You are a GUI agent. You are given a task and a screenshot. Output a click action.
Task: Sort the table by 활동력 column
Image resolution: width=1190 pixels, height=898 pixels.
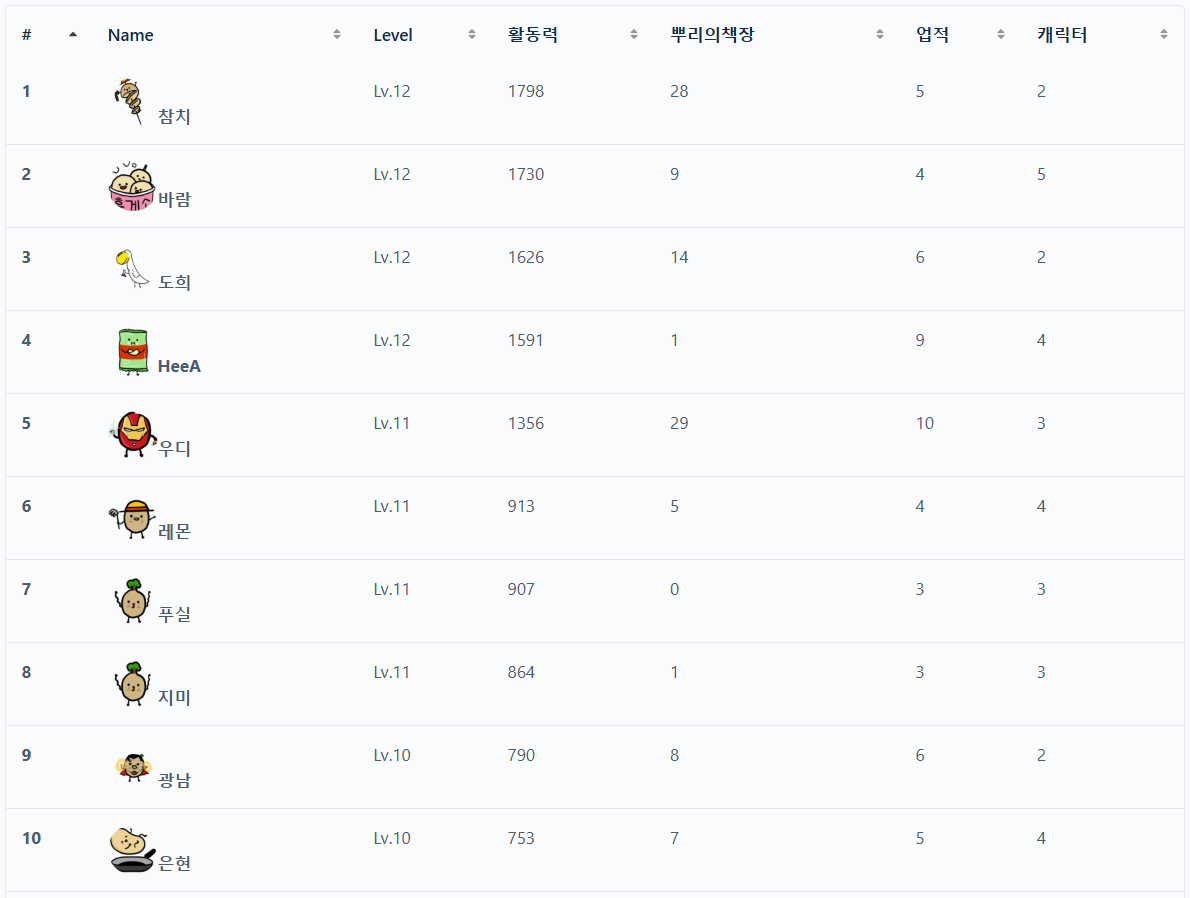click(634, 35)
